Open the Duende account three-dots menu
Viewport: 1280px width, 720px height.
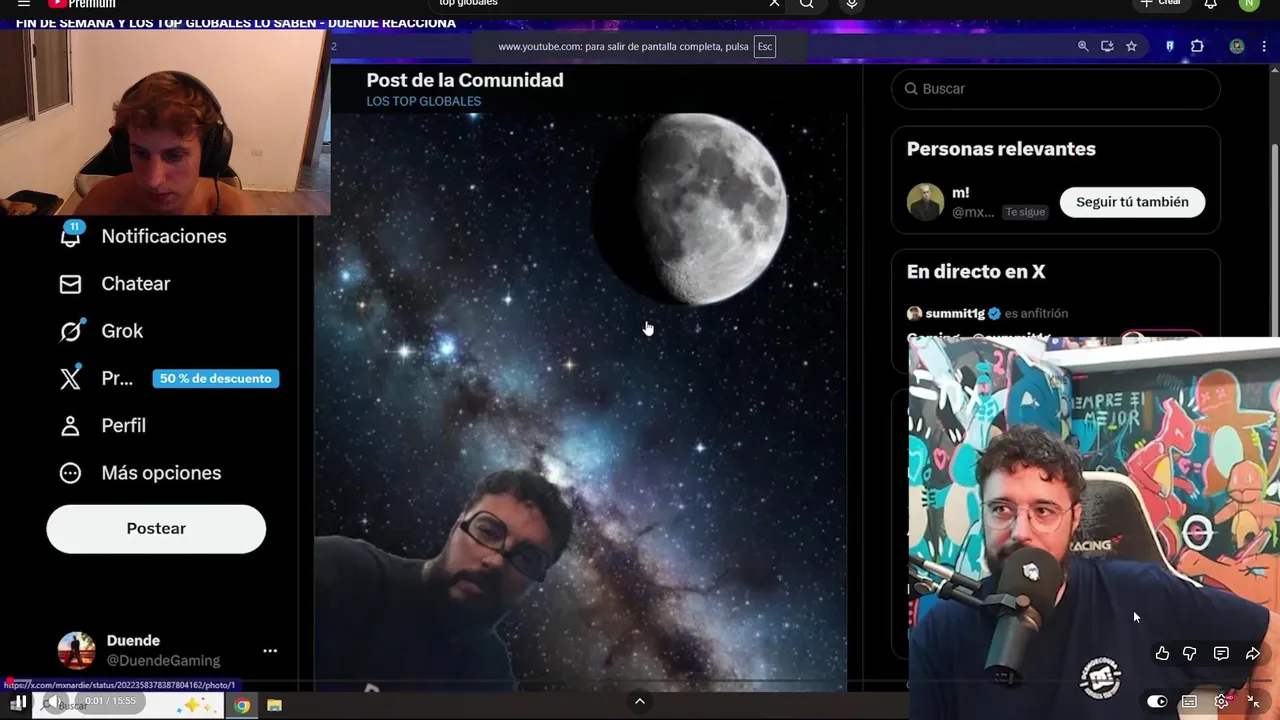pyautogui.click(x=270, y=651)
